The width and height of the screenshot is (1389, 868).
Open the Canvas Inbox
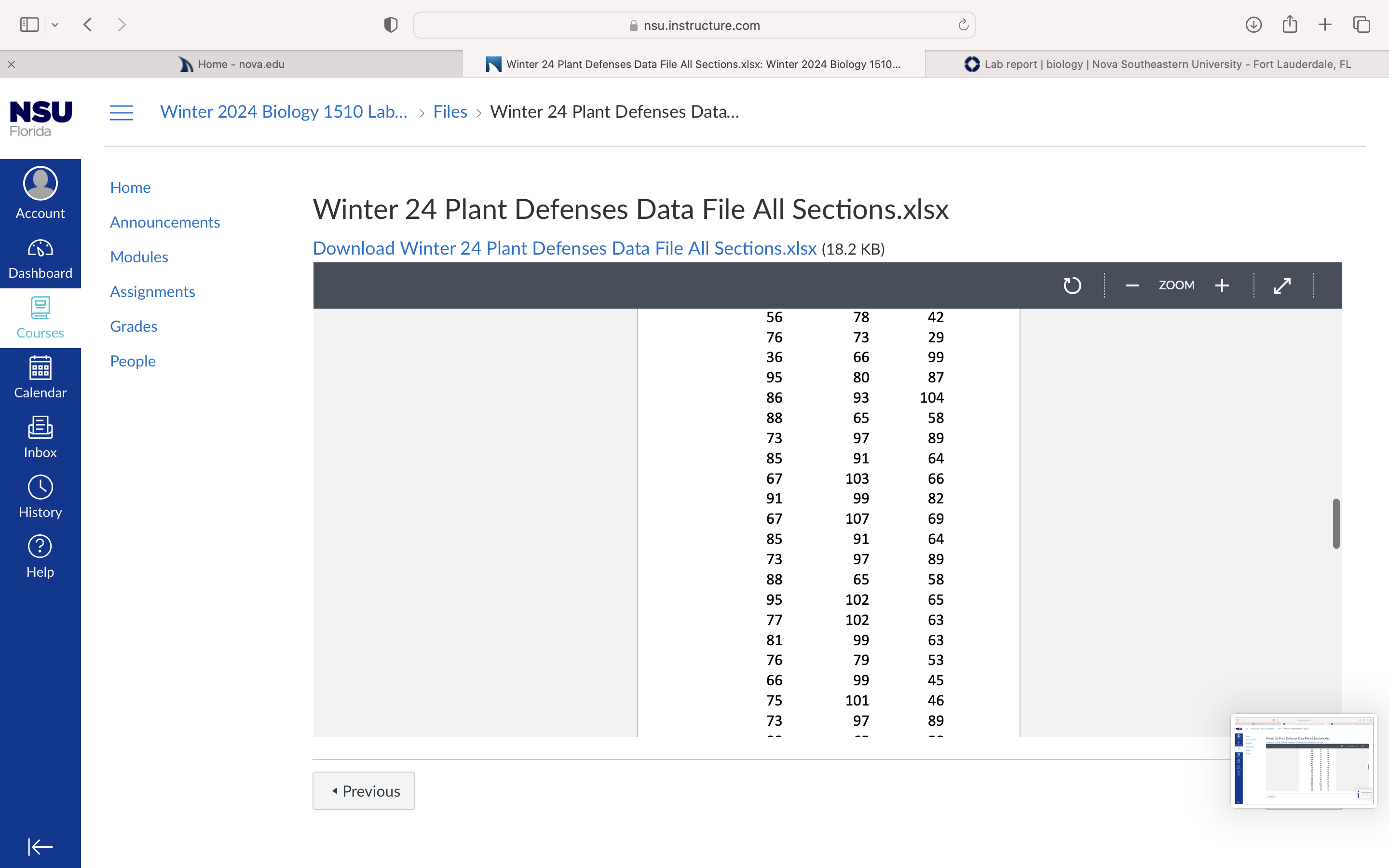point(40,437)
